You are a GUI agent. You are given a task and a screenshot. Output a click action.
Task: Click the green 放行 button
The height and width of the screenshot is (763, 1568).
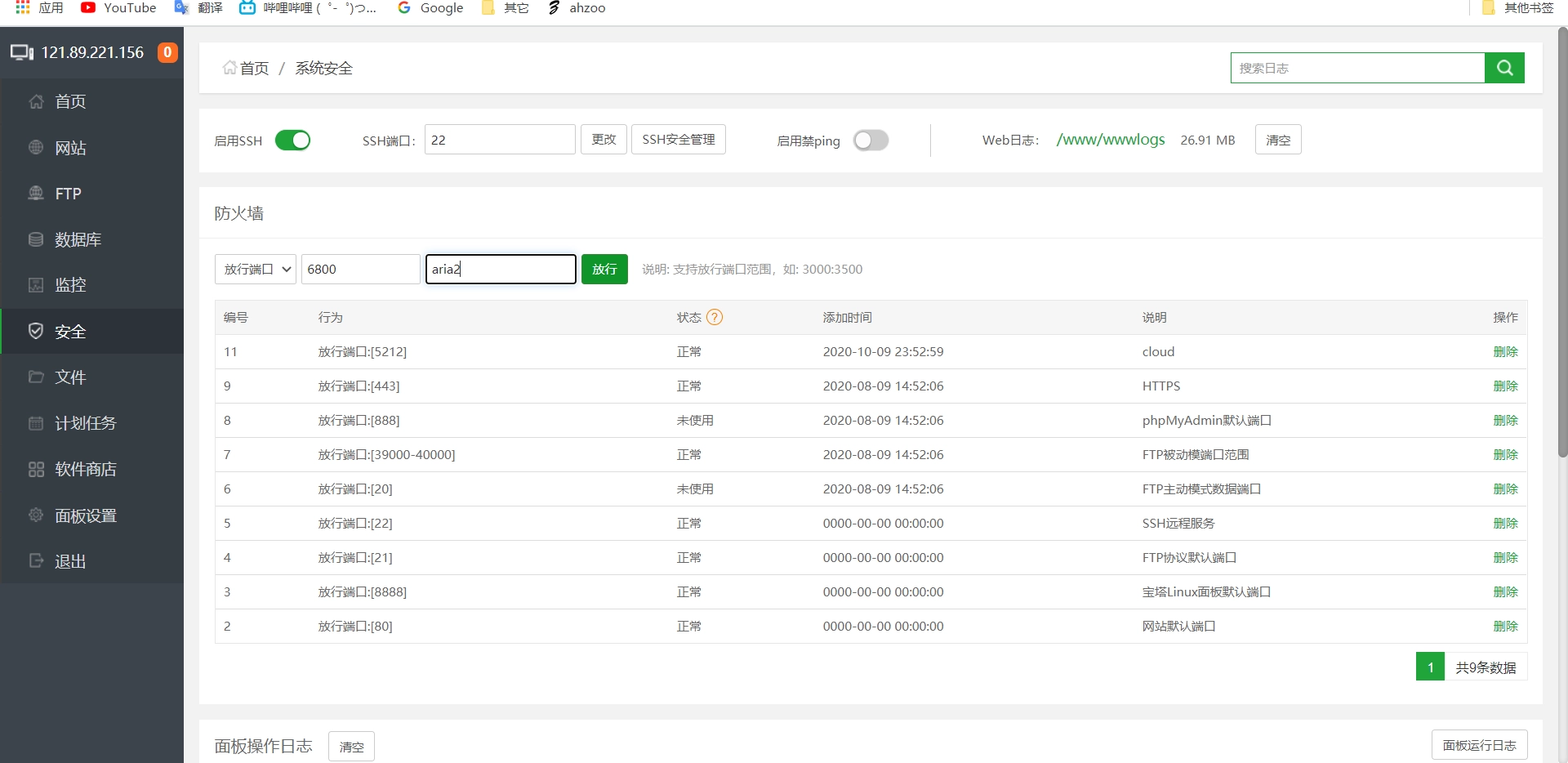pyautogui.click(x=604, y=269)
